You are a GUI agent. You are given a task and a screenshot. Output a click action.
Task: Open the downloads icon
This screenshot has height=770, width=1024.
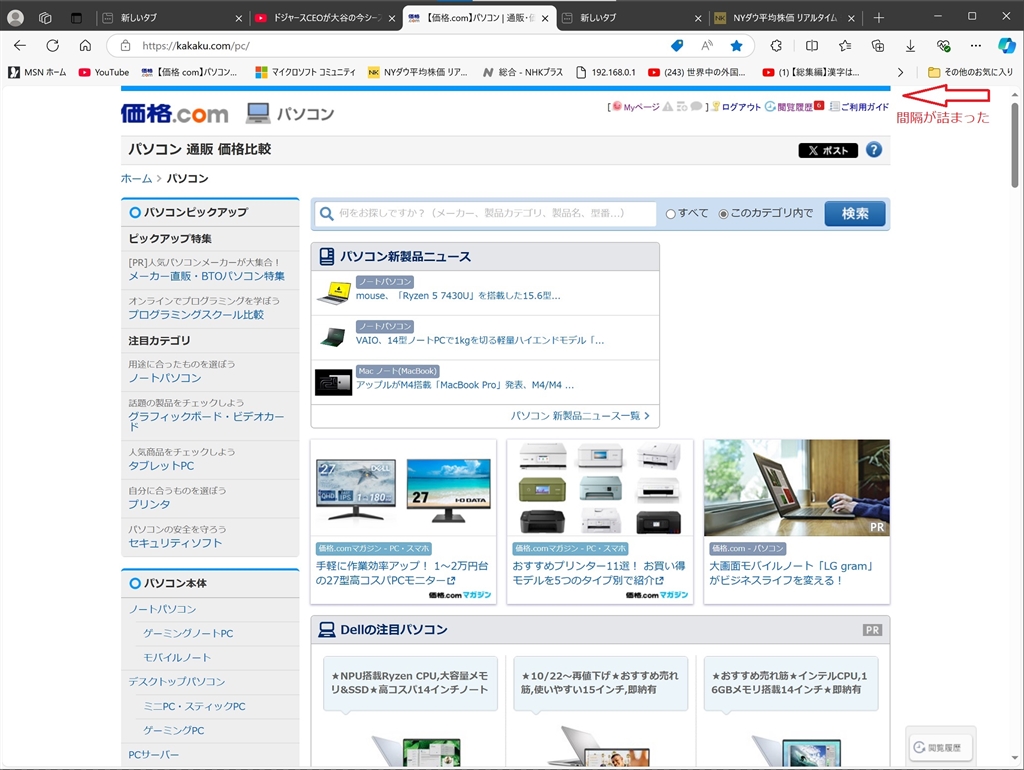pos(910,45)
